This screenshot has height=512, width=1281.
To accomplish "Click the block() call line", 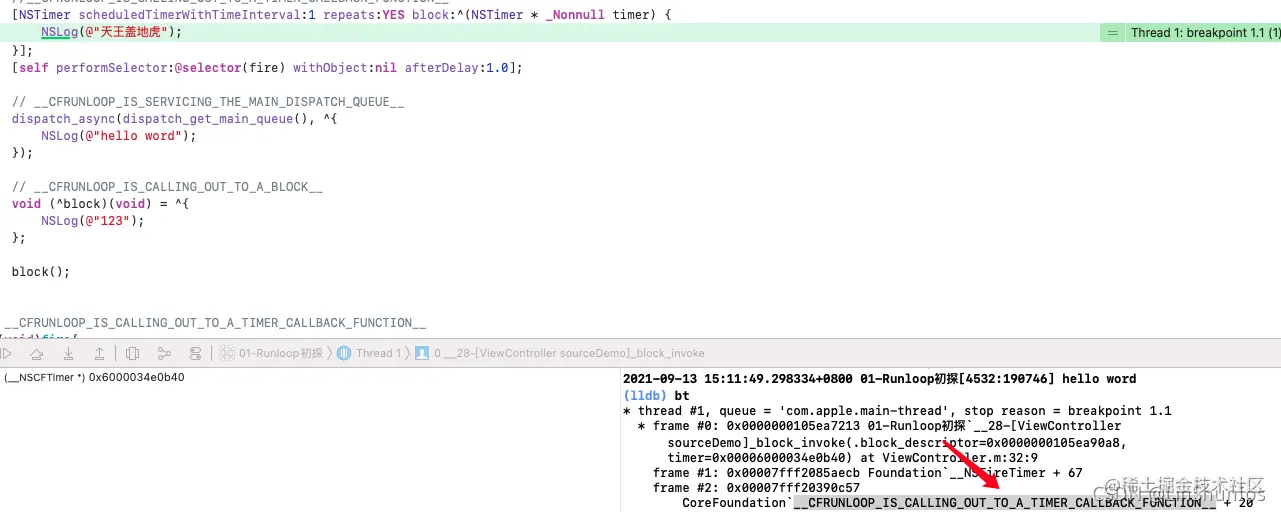I will [41, 272].
